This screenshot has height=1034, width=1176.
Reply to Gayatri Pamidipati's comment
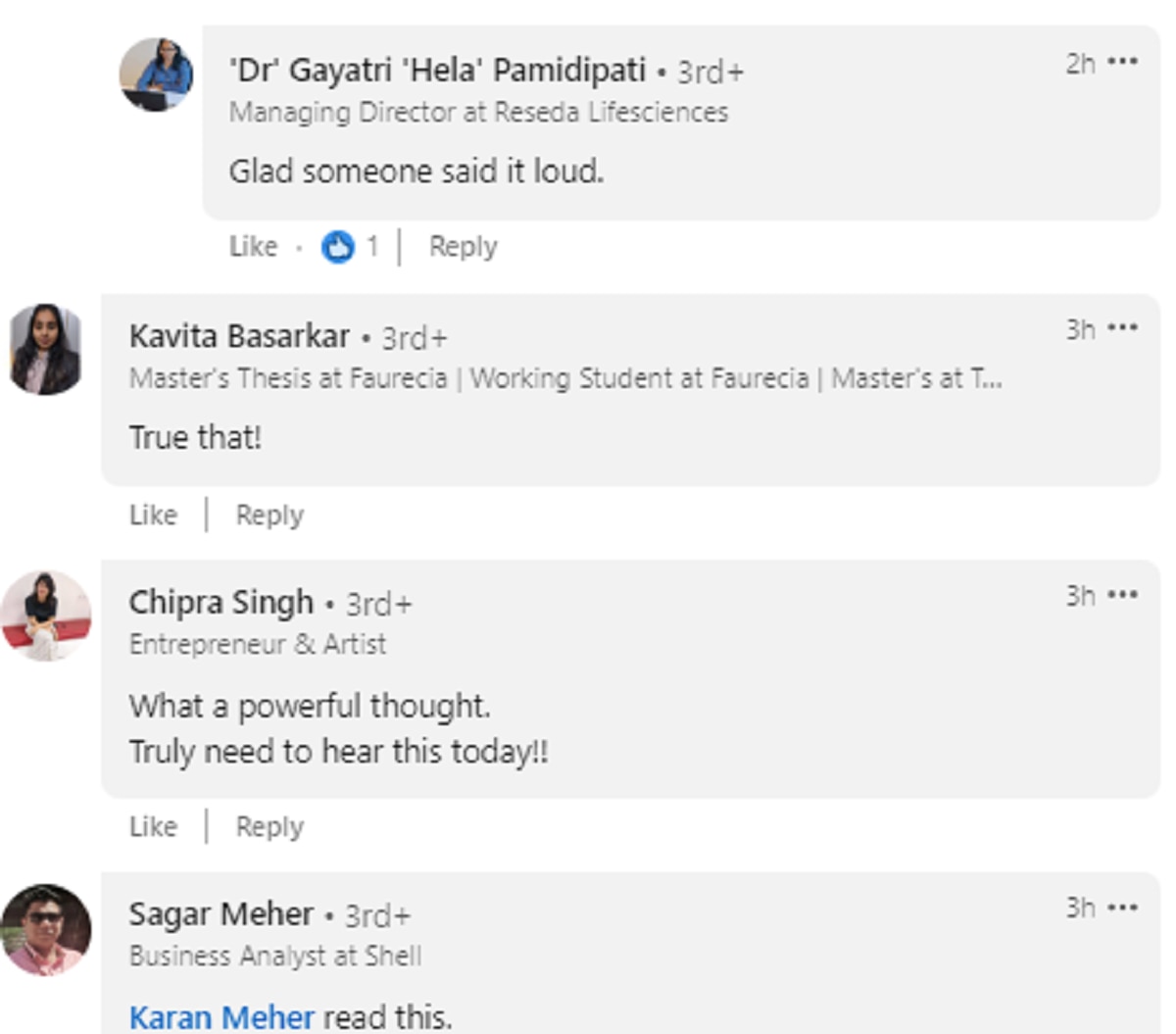463,247
